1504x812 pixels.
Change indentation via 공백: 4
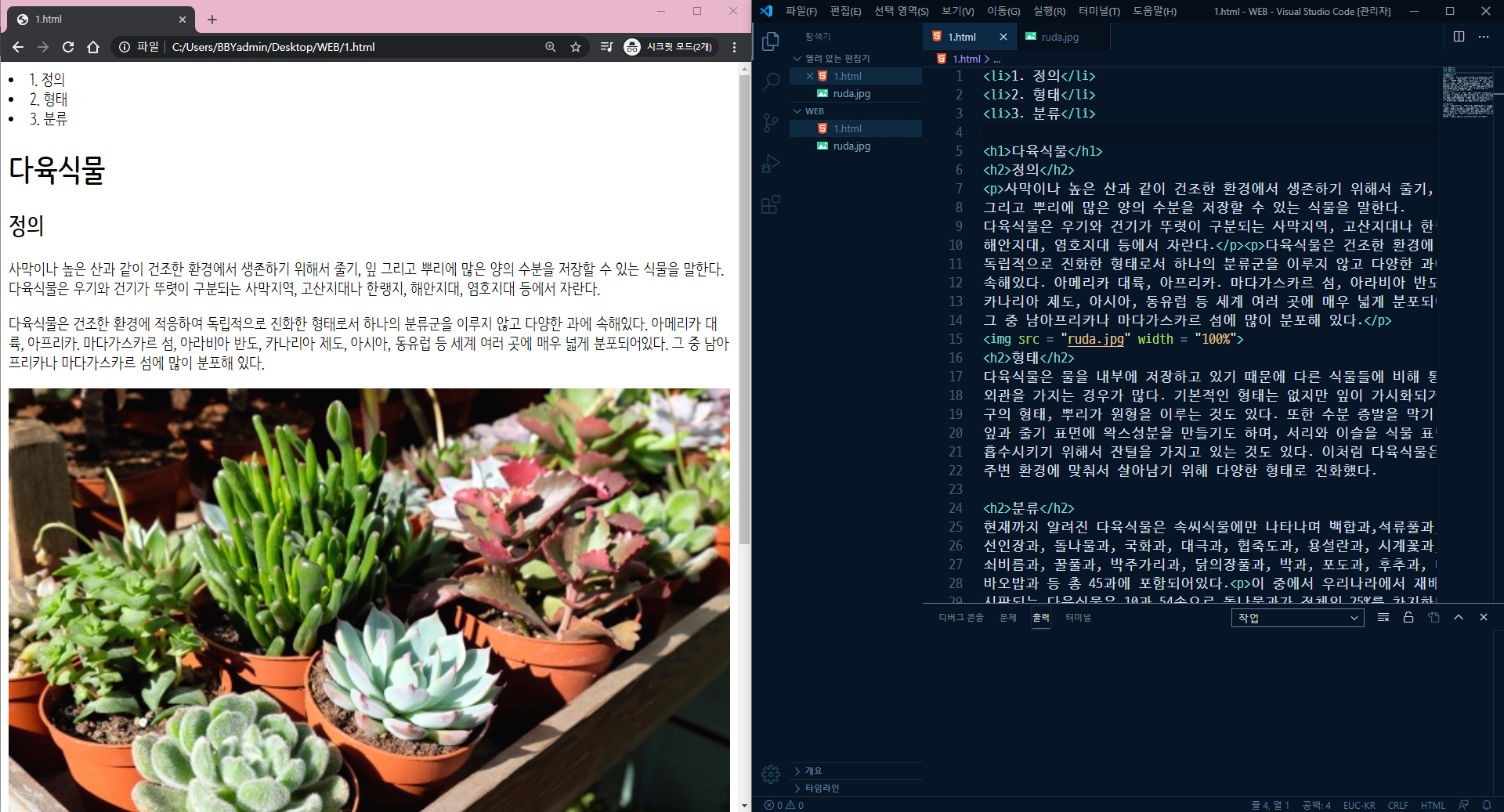(x=1317, y=805)
